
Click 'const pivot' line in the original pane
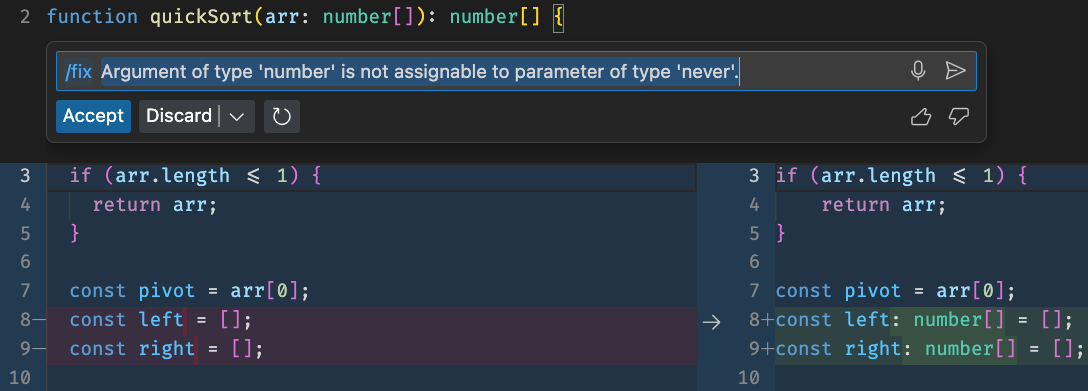(x=189, y=290)
